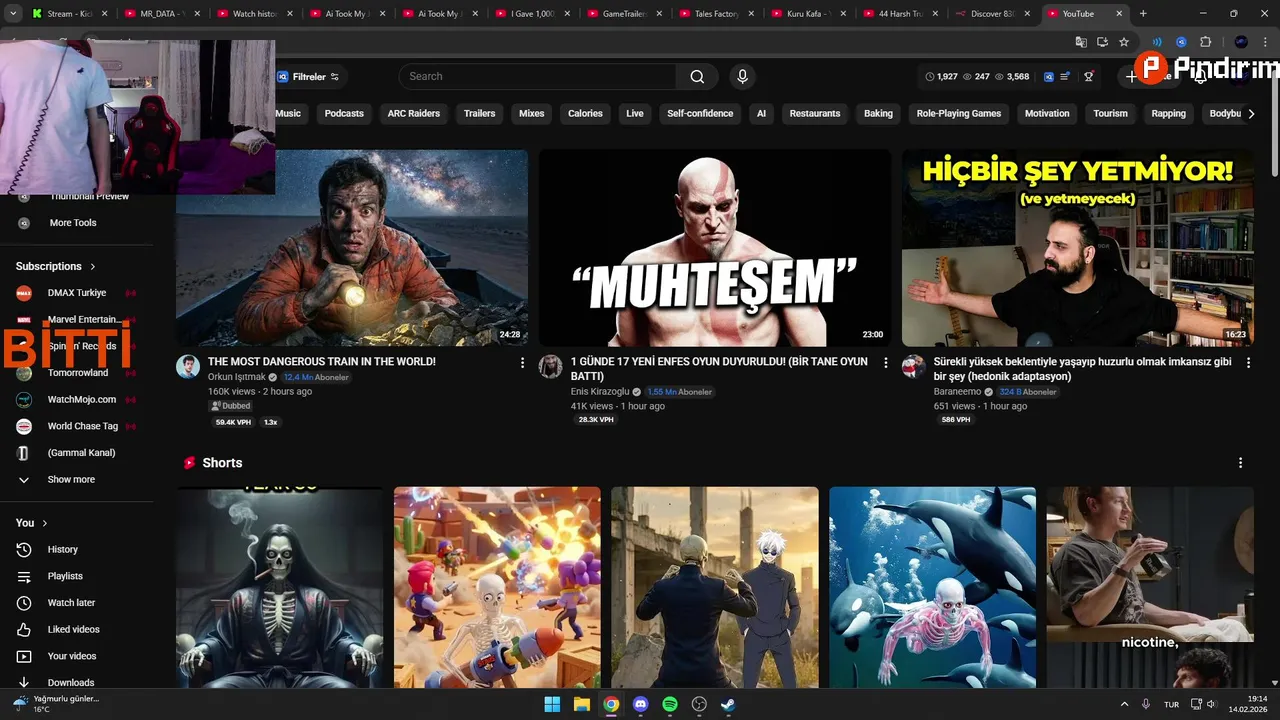1280x720 pixels.
Task: Open Tomorrowland subscription channel
Action: click(x=76, y=373)
